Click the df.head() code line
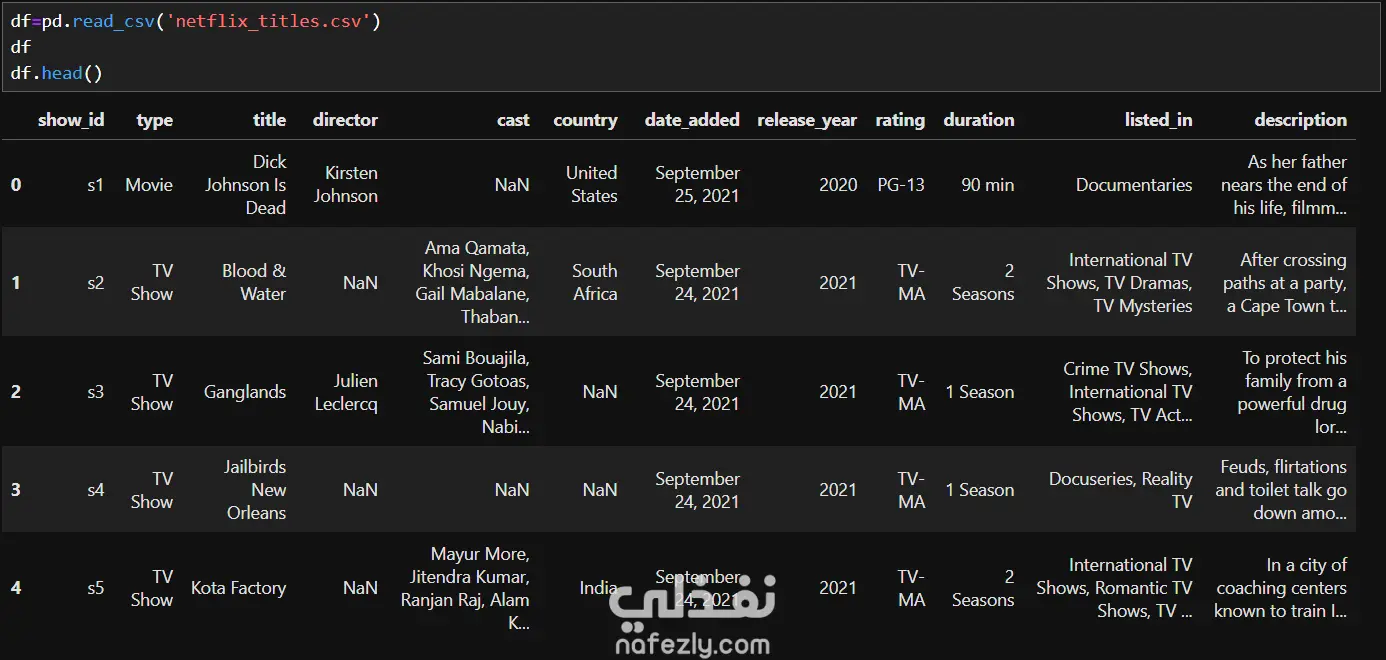Image resolution: width=1386 pixels, height=660 pixels. click(57, 73)
